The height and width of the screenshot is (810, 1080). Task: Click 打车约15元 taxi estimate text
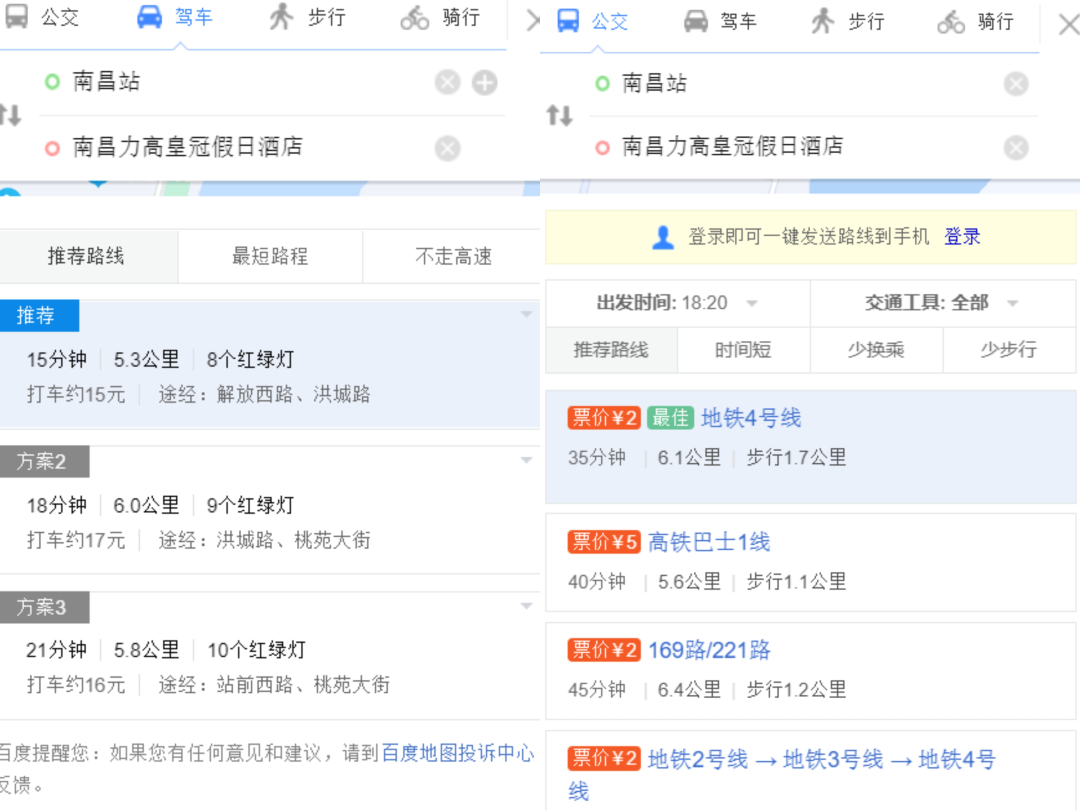(76, 395)
